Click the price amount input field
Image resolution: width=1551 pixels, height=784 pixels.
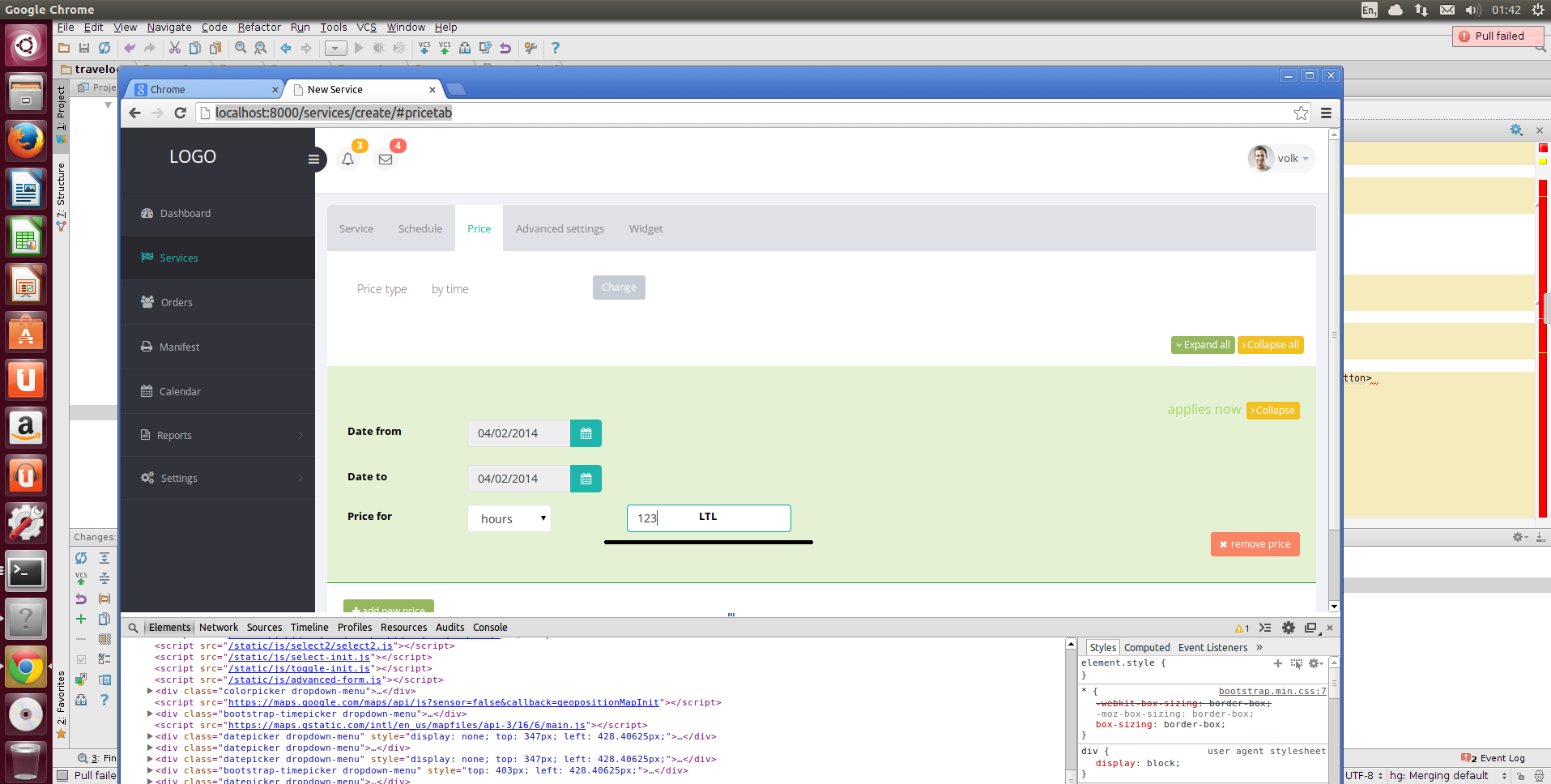pos(709,518)
